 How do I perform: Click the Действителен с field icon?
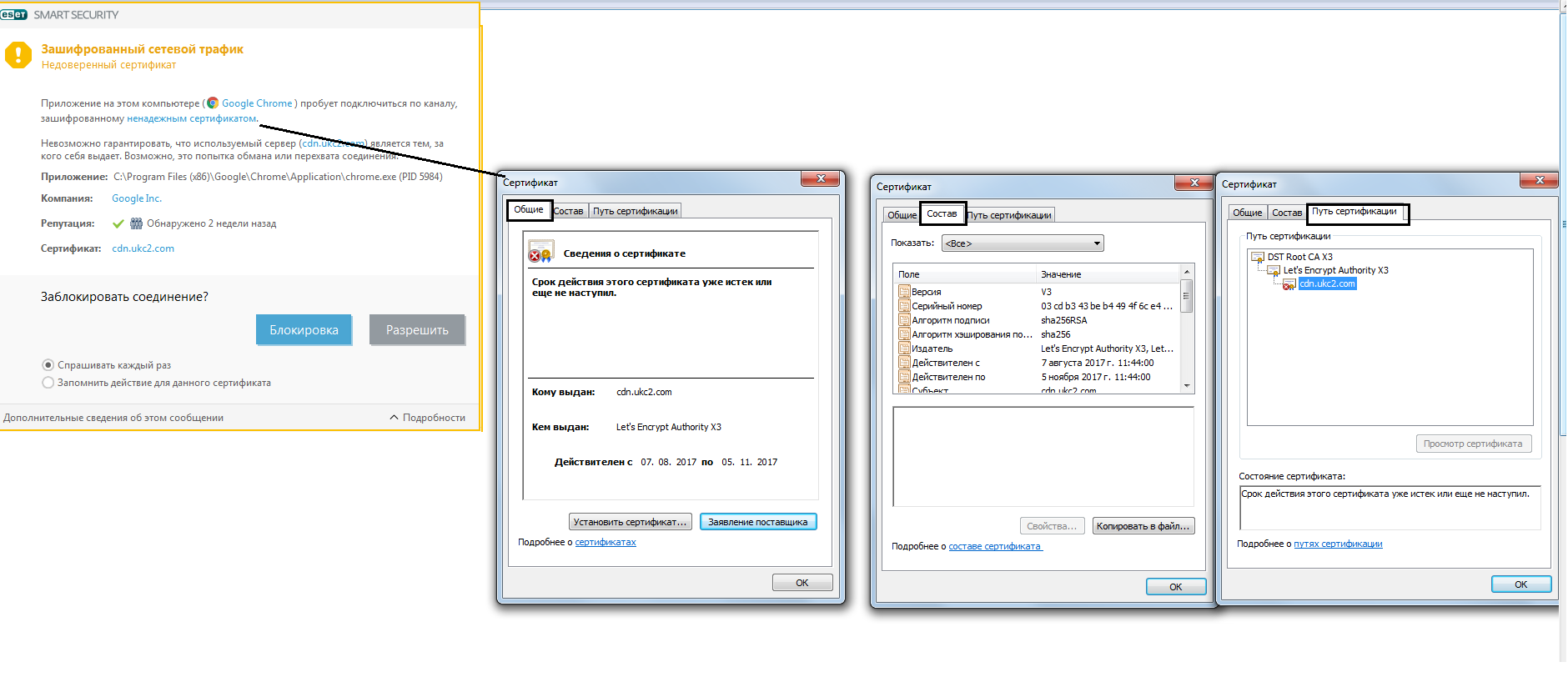click(904, 363)
